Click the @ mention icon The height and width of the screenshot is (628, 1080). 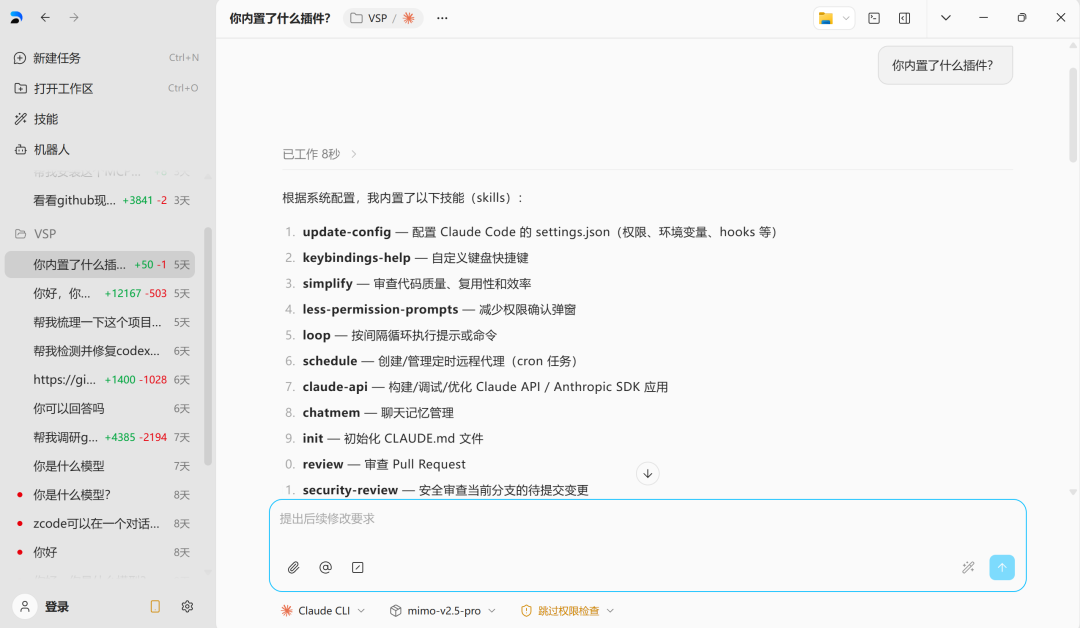pyautogui.click(x=326, y=567)
